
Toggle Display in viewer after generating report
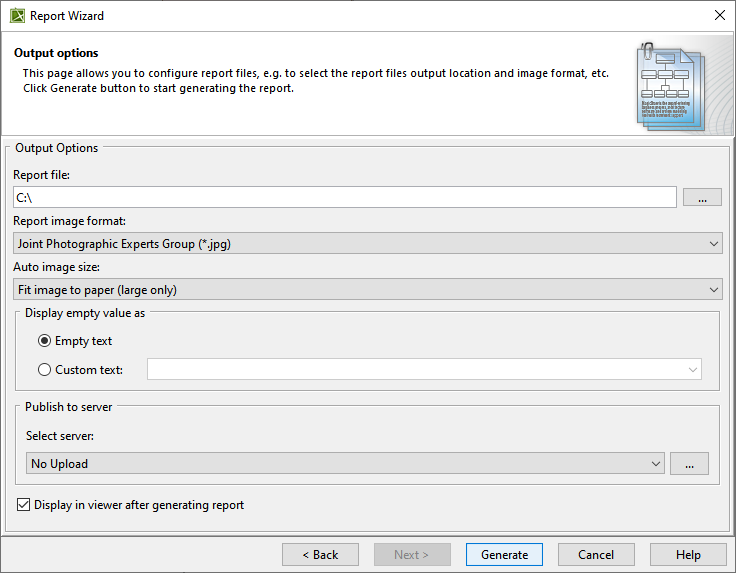coord(24,505)
